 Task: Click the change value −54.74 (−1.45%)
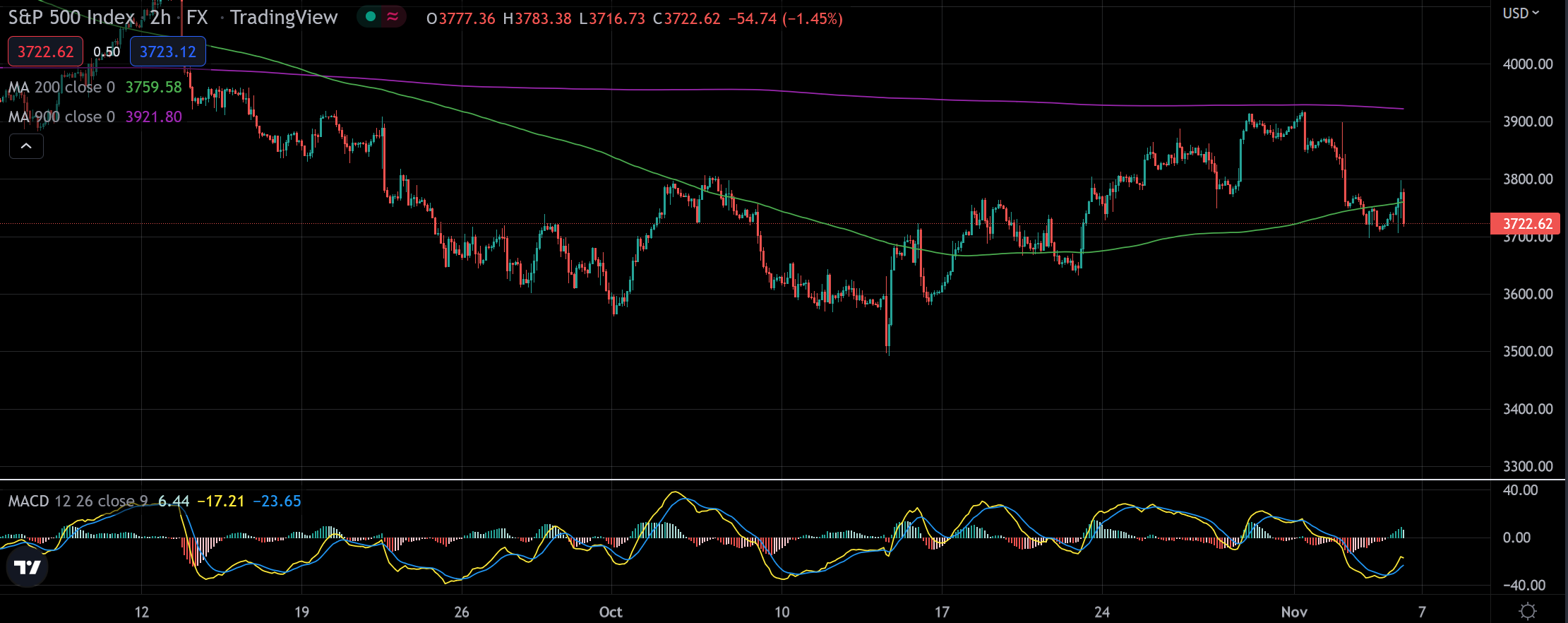click(786, 18)
